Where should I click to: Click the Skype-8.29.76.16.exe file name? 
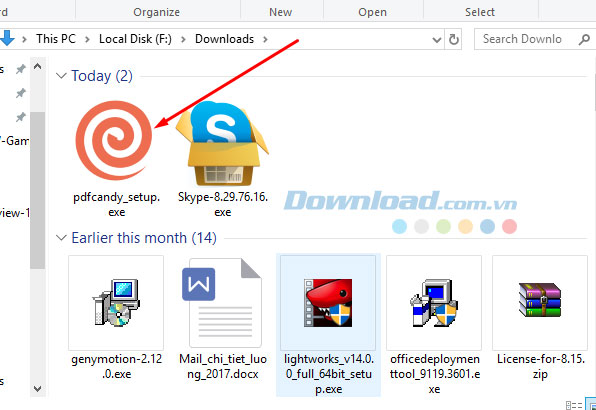(x=223, y=204)
